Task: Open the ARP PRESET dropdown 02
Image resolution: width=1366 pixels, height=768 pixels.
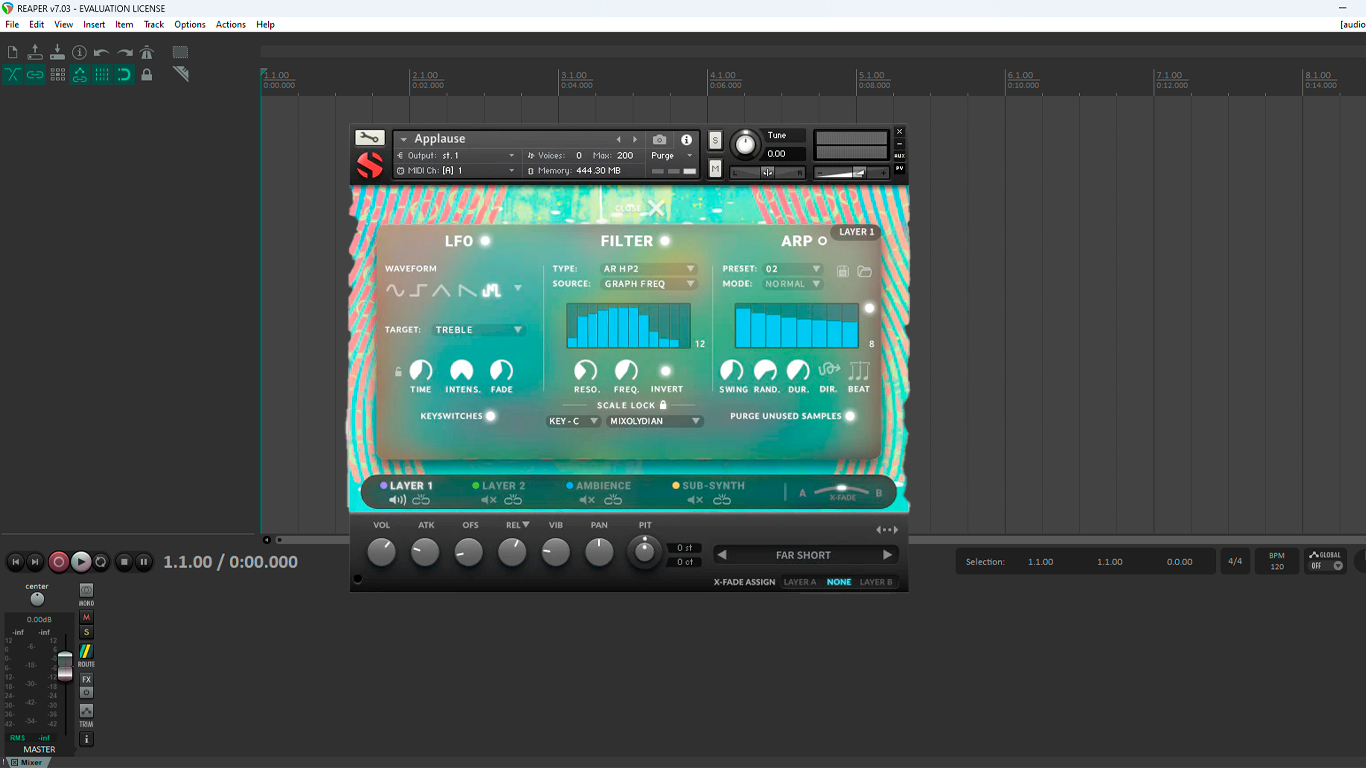Action: tap(793, 269)
